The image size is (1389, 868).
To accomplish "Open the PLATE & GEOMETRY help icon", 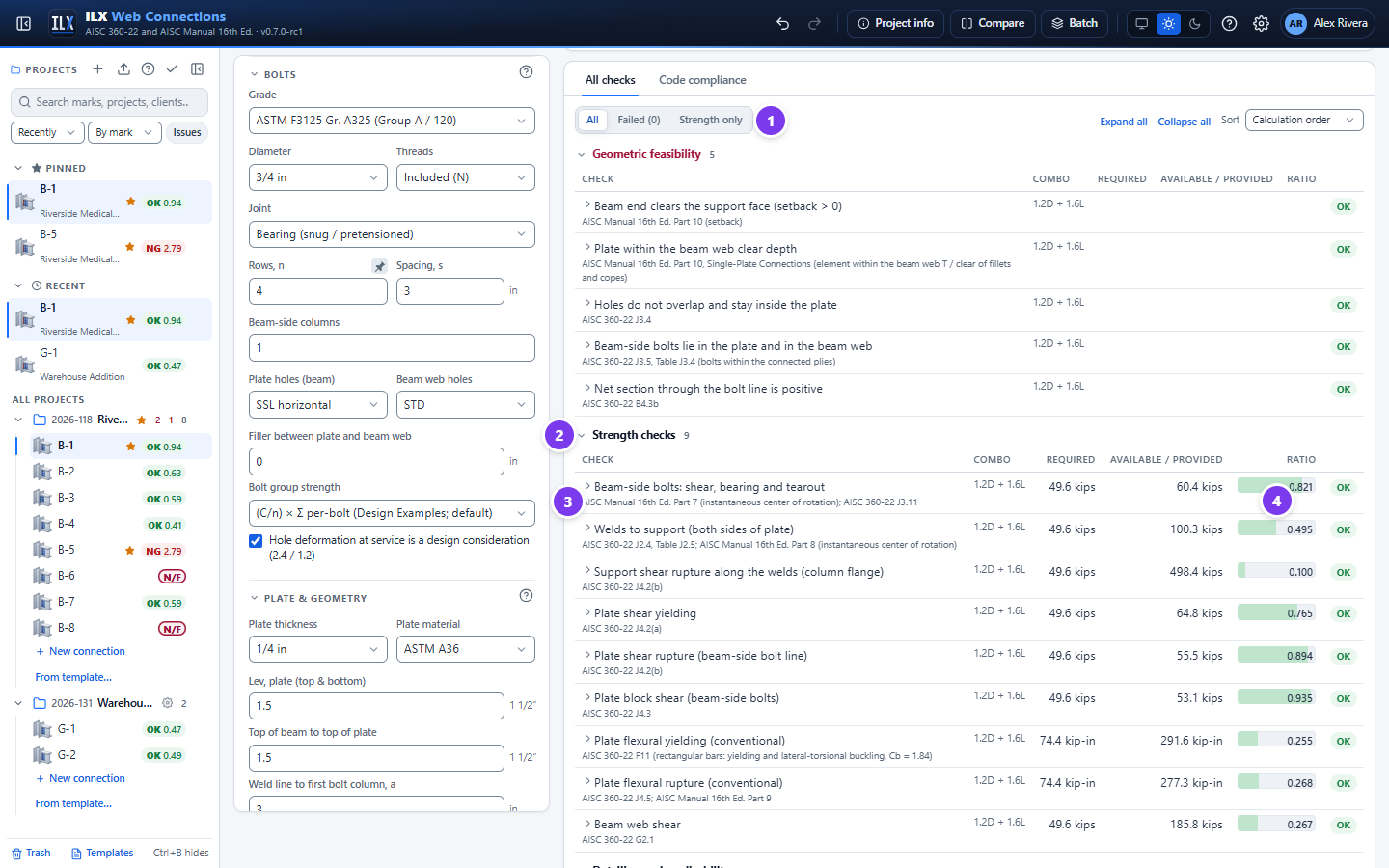I will [x=526, y=596].
